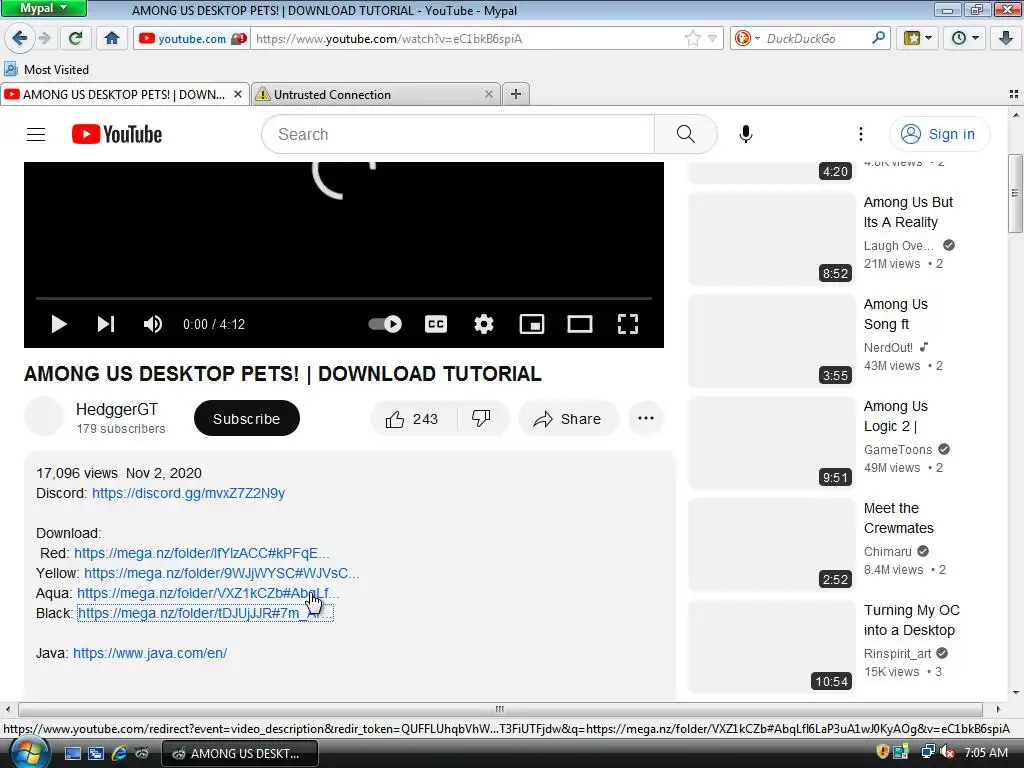The height and width of the screenshot is (768, 1024).
Task: Open player settings gear
Action: (x=484, y=324)
